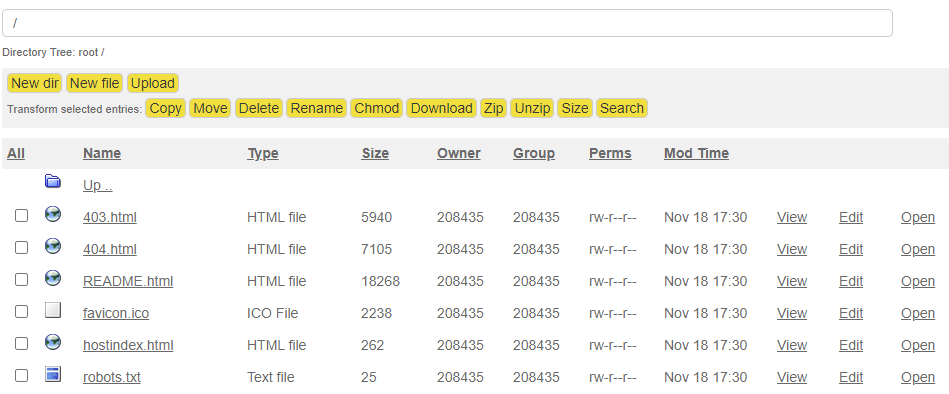Screen dimensions: 949x394
Task: Open the 404.html filename link
Action: (x=110, y=249)
